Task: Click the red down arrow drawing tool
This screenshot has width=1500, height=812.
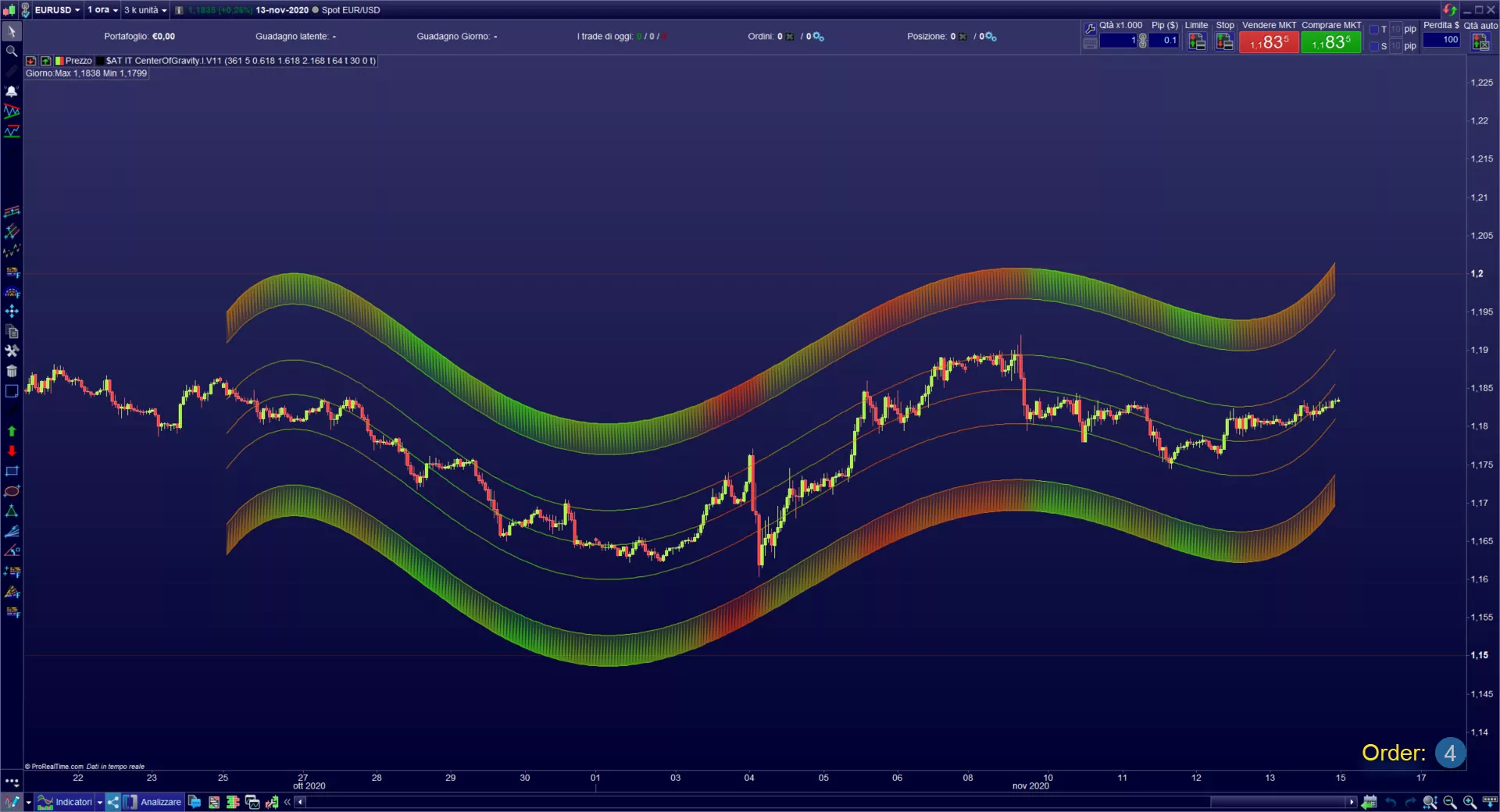Action: pos(12,451)
